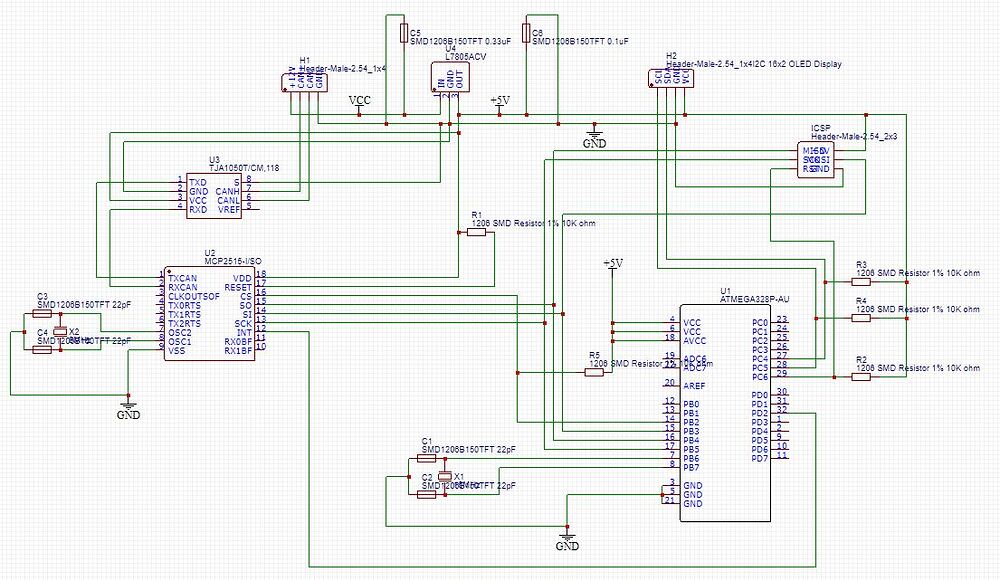Click crystal X1 below capacitor C1

click(446, 478)
